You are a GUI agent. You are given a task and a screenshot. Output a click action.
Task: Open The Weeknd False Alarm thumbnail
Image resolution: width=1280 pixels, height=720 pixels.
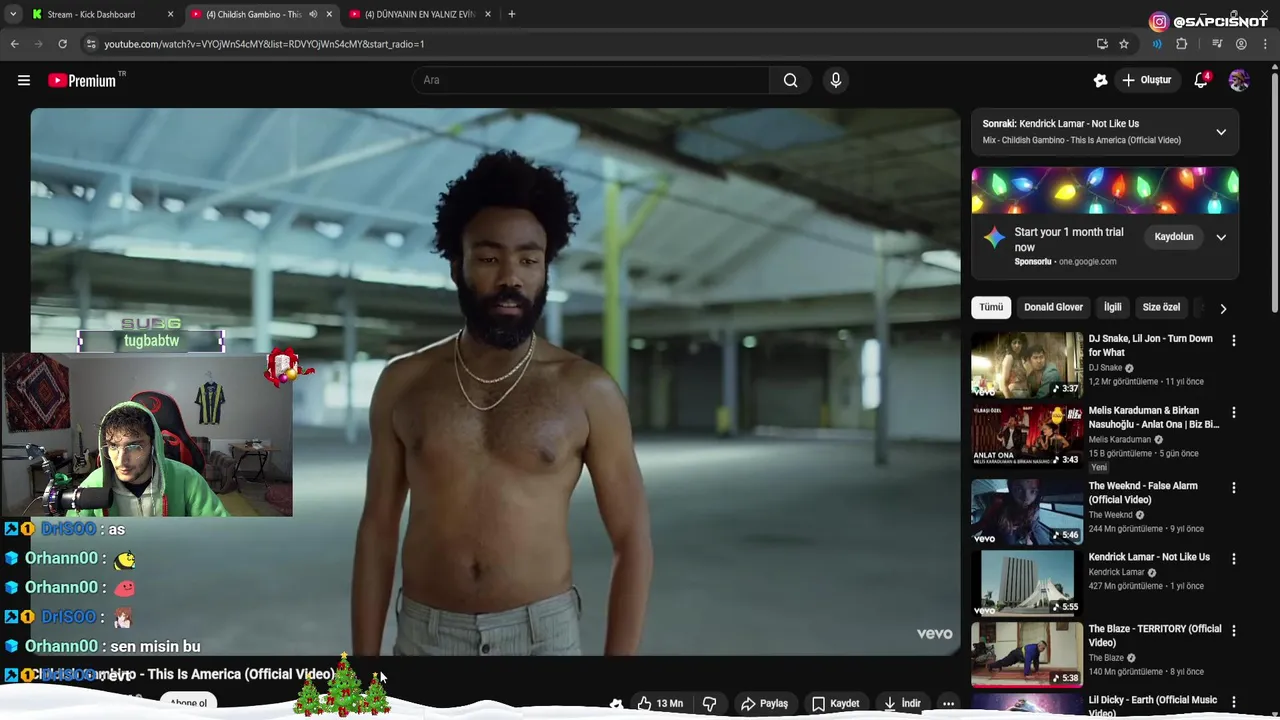coord(1027,511)
